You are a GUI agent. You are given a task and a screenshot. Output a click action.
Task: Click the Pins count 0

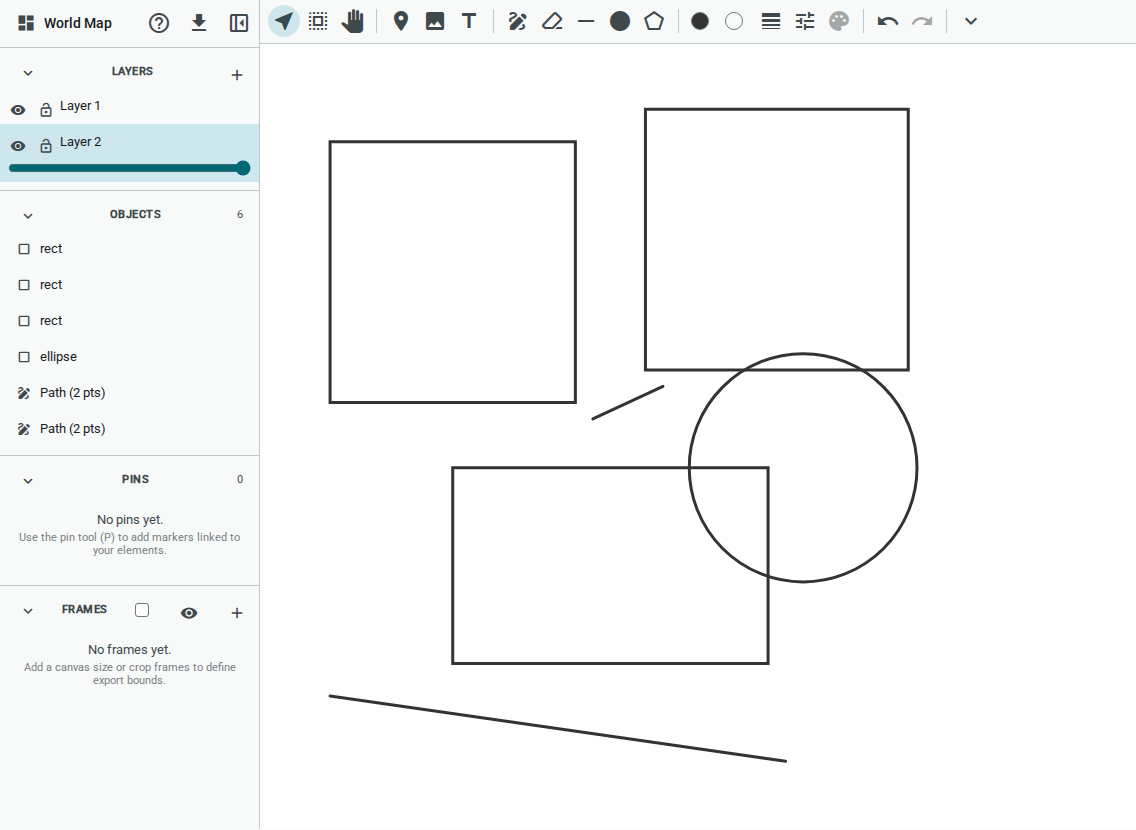click(240, 479)
